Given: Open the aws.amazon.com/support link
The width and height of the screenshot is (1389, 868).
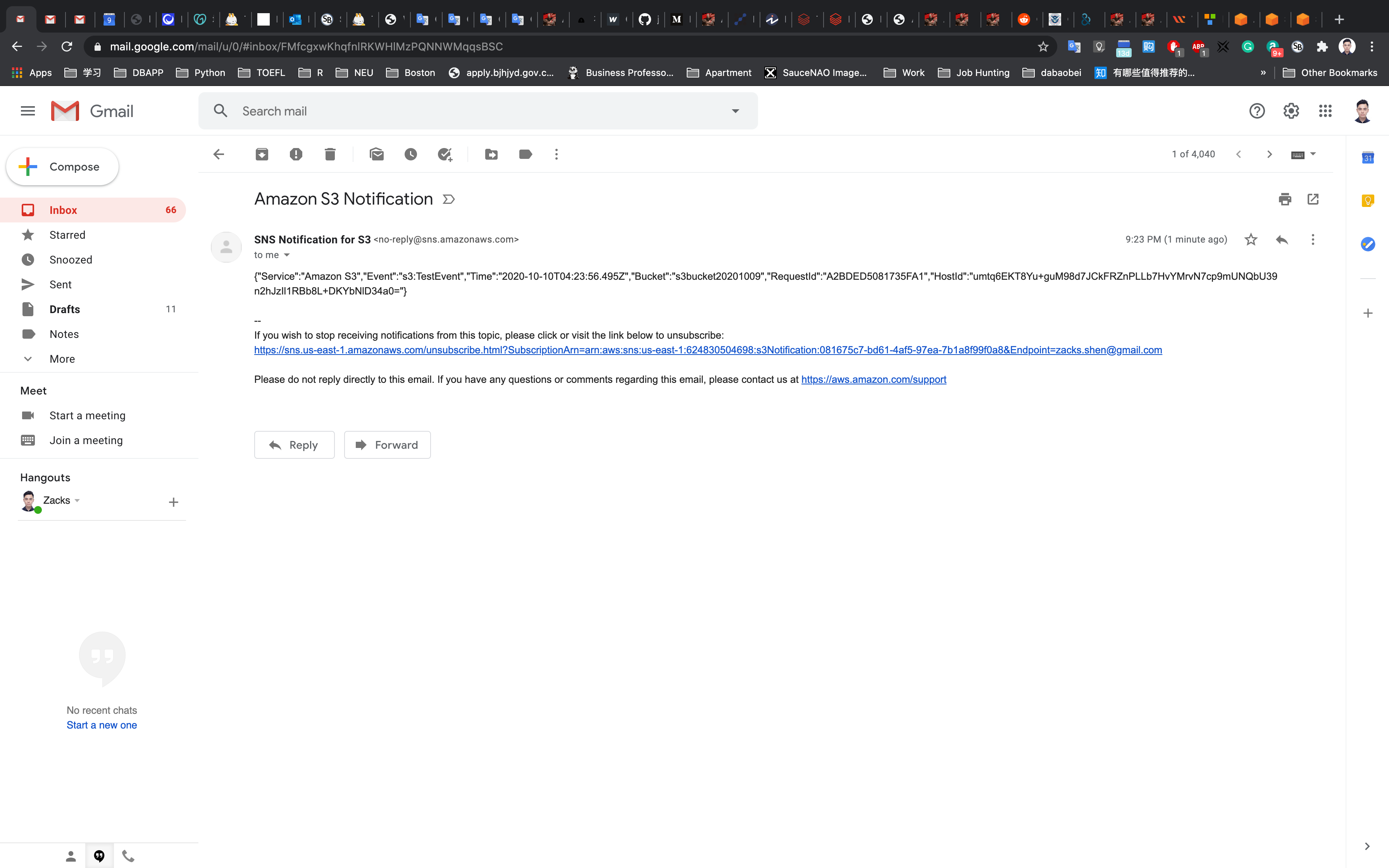Looking at the screenshot, I should tap(874, 379).
